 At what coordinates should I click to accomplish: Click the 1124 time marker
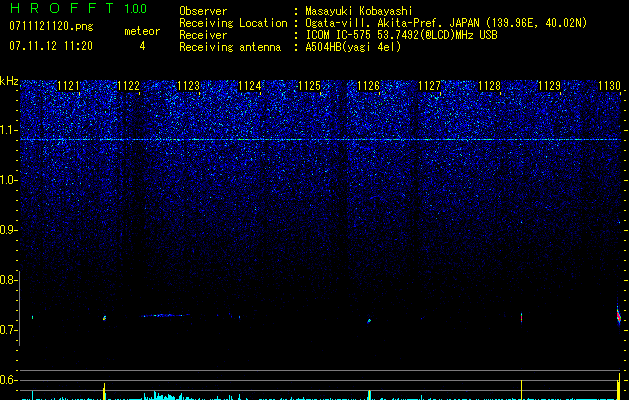click(250, 86)
